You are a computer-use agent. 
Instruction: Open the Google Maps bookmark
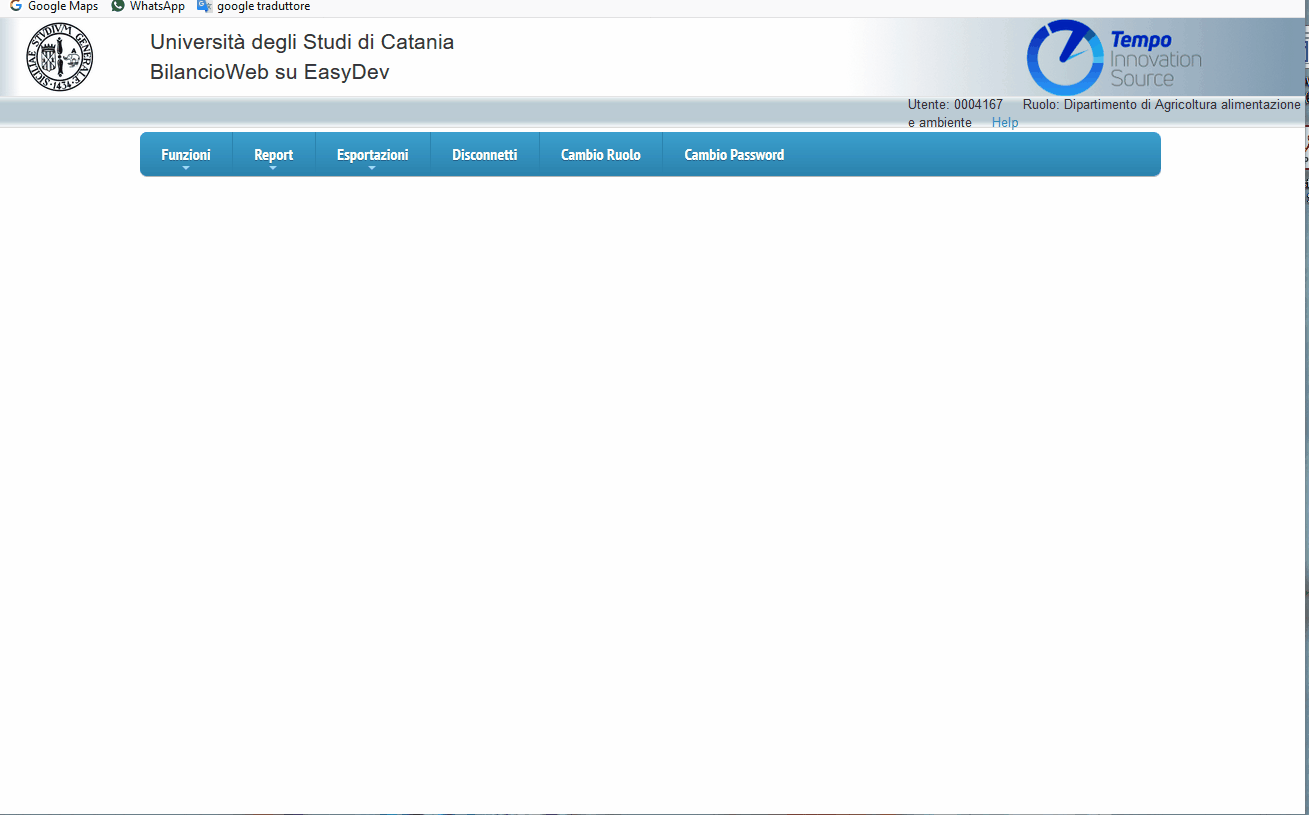click(x=54, y=6)
